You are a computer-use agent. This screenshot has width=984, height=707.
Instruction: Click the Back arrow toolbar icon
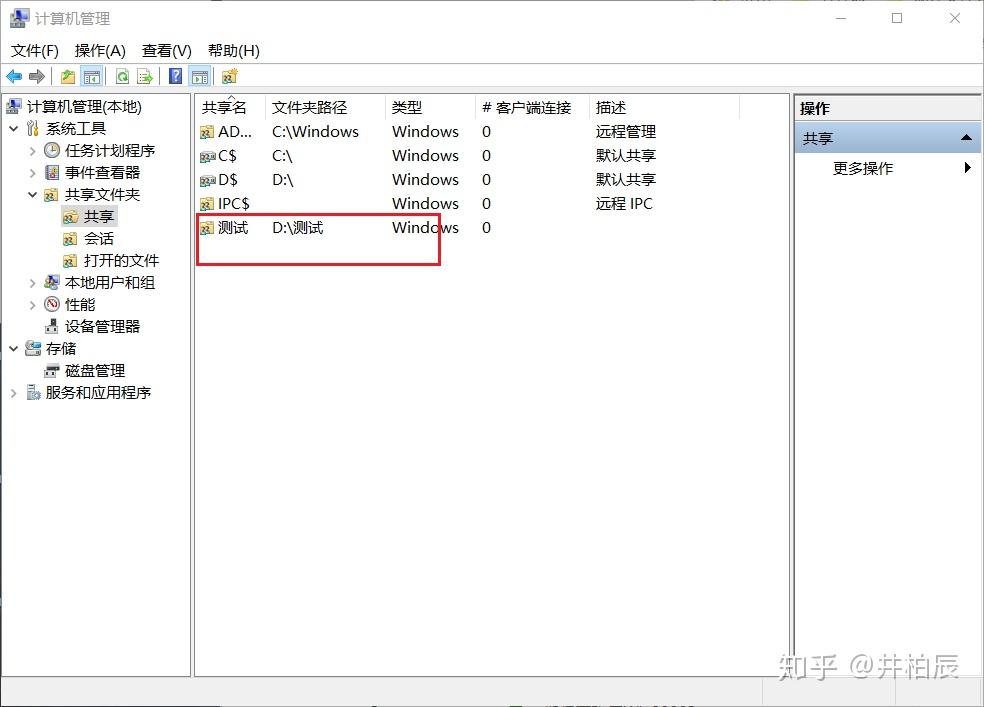click(x=14, y=77)
